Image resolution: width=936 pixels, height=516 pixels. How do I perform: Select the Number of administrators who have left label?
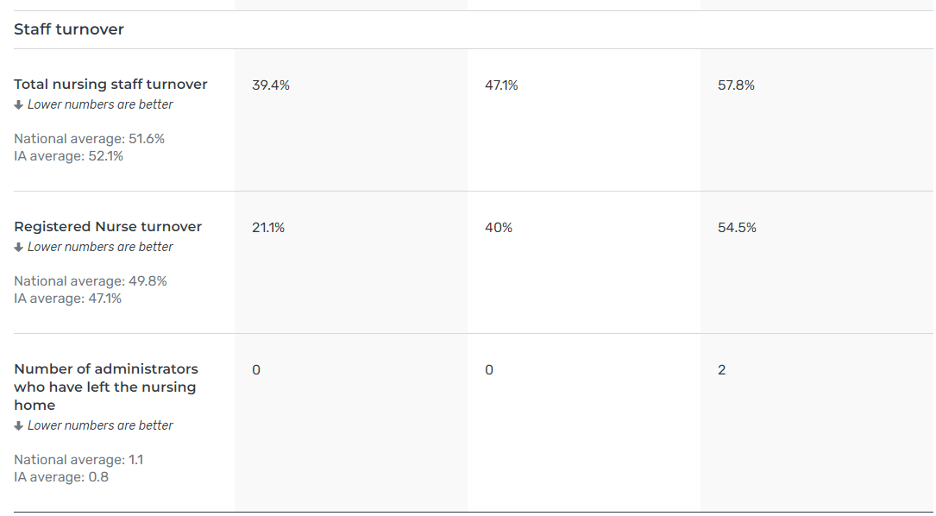click(x=106, y=387)
